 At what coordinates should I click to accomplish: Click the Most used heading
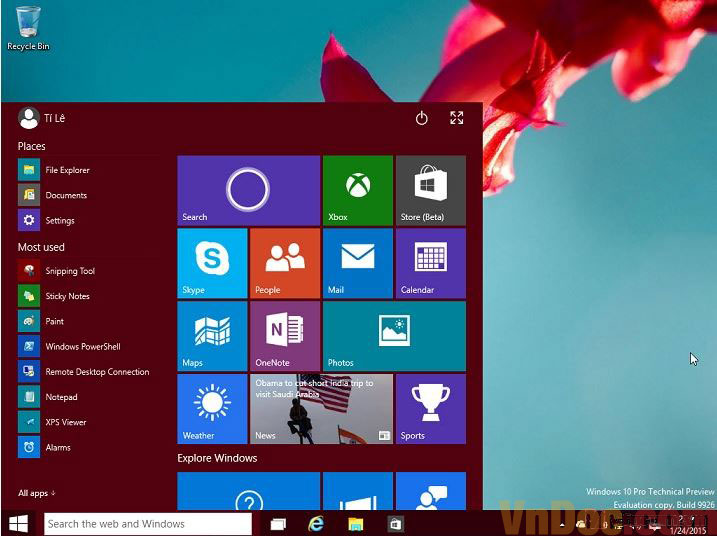point(41,247)
